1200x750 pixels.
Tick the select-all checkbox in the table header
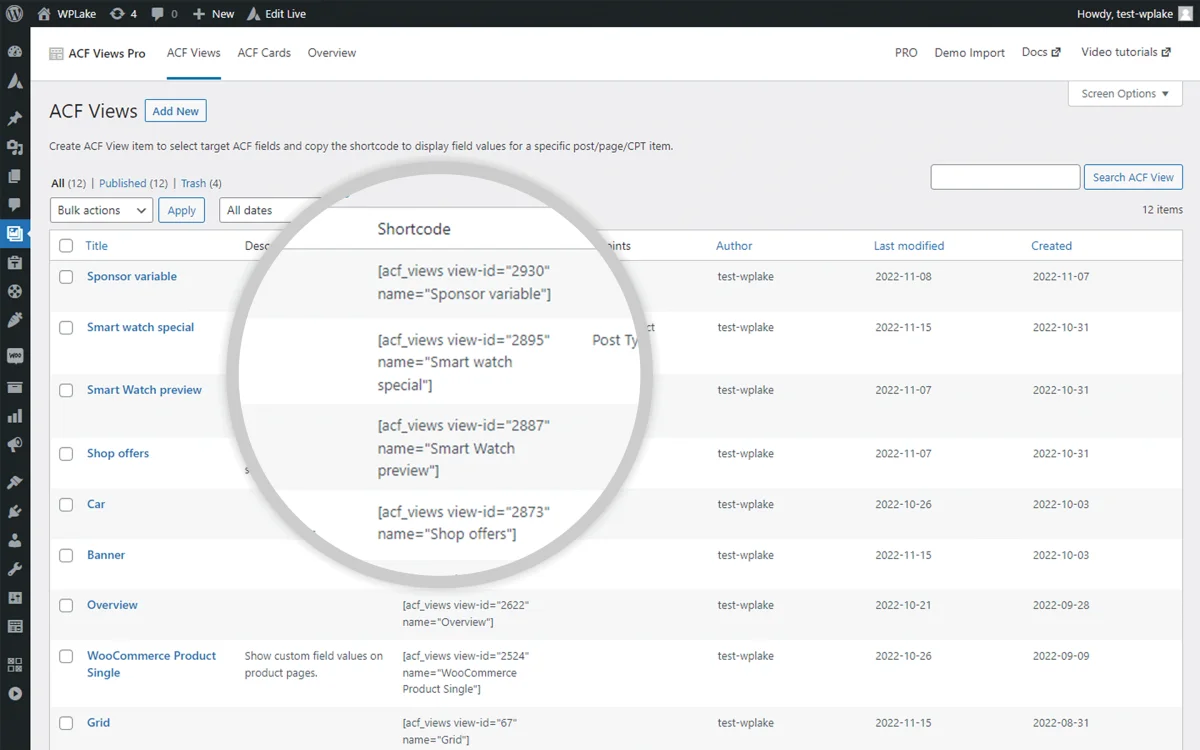click(66, 246)
